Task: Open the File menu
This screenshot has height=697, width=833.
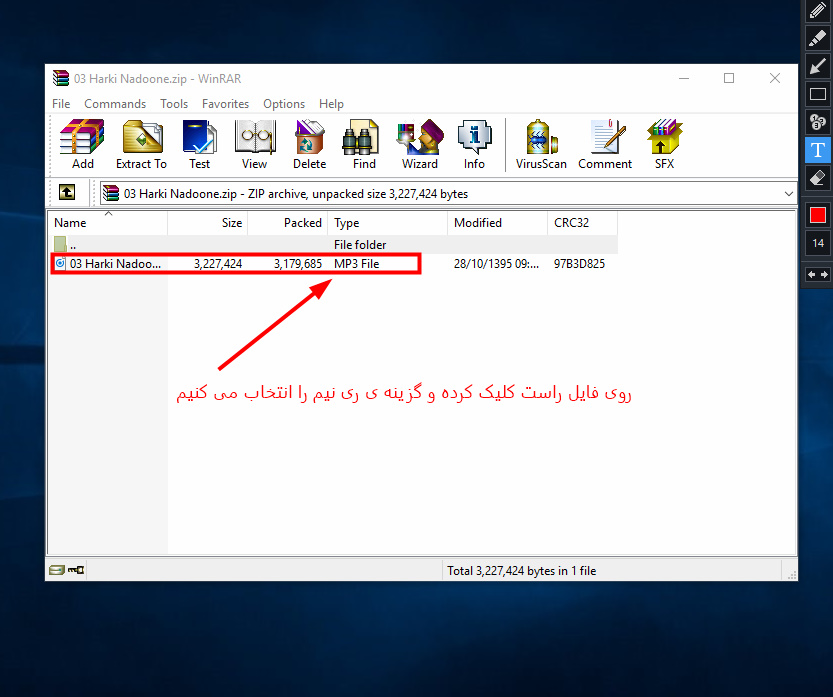Action: tap(61, 104)
